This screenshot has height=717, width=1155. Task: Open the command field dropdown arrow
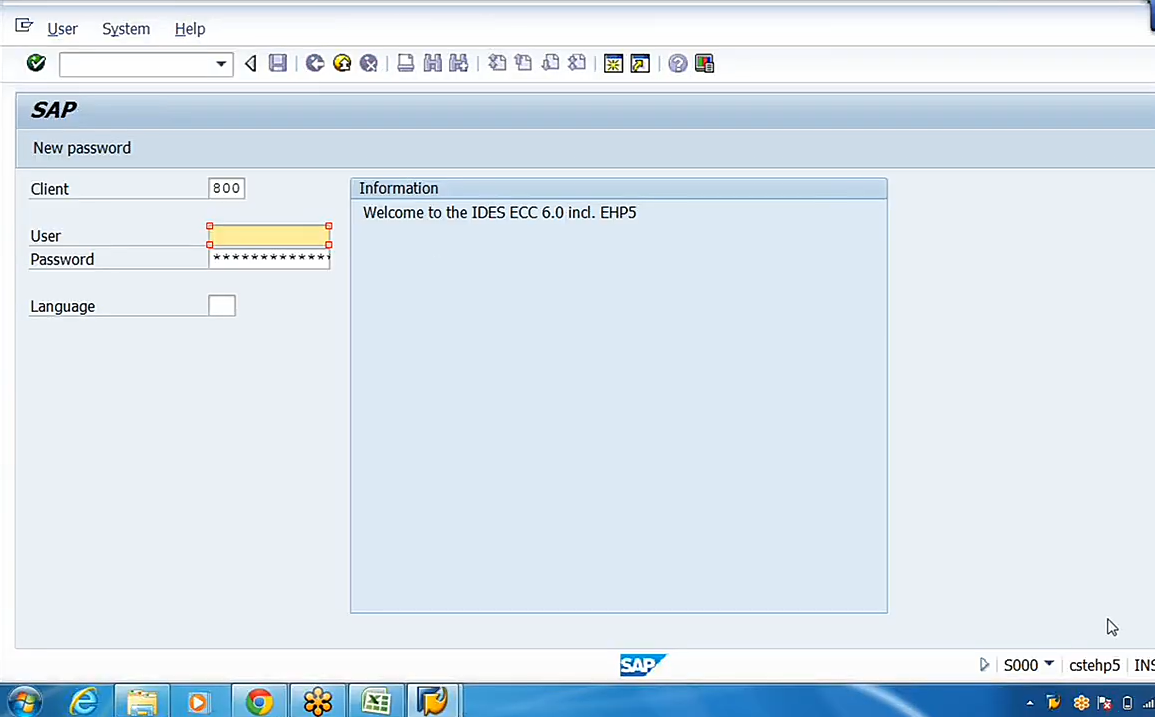pyautogui.click(x=221, y=64)
